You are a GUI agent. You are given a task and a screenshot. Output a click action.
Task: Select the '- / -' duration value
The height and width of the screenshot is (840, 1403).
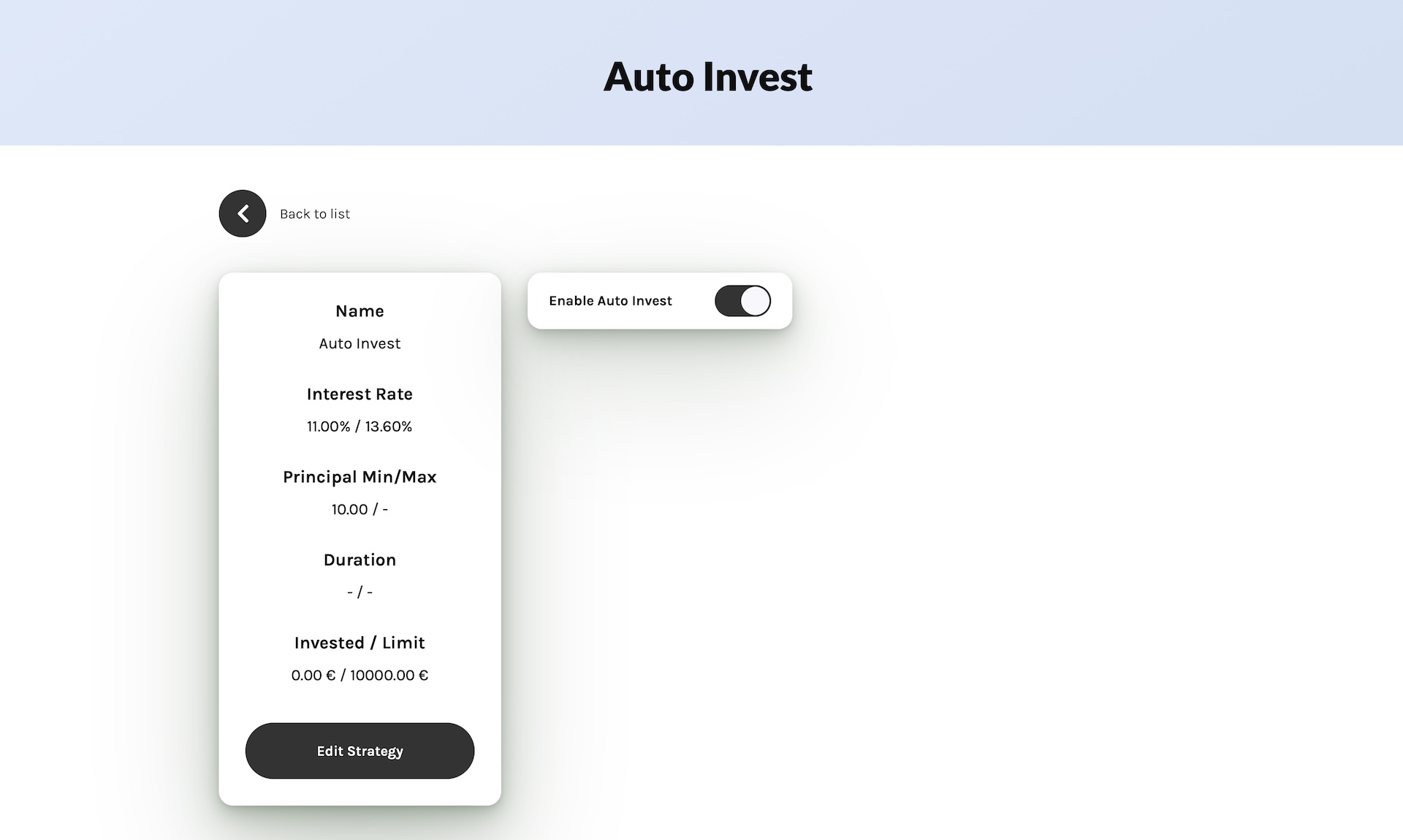coord(360,592)
